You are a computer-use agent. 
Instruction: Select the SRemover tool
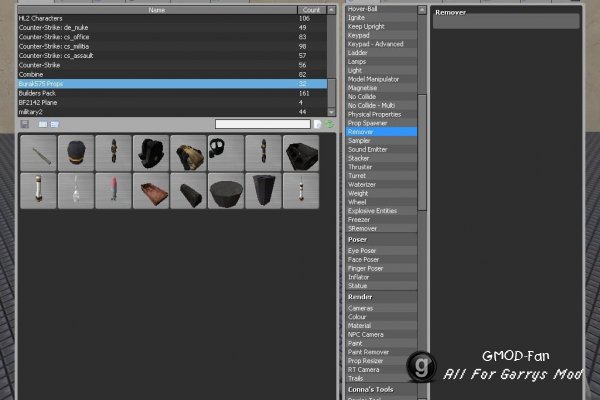381,229
